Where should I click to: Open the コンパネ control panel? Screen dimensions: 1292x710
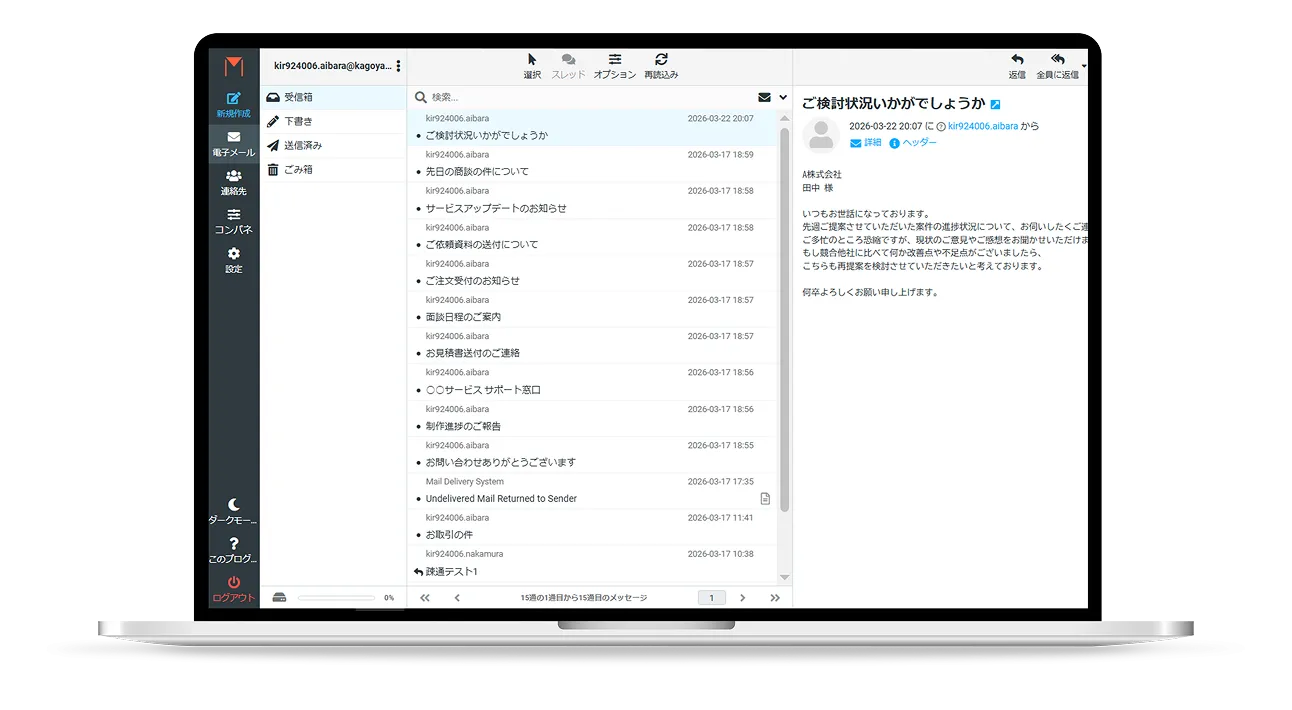click(234, 221)
